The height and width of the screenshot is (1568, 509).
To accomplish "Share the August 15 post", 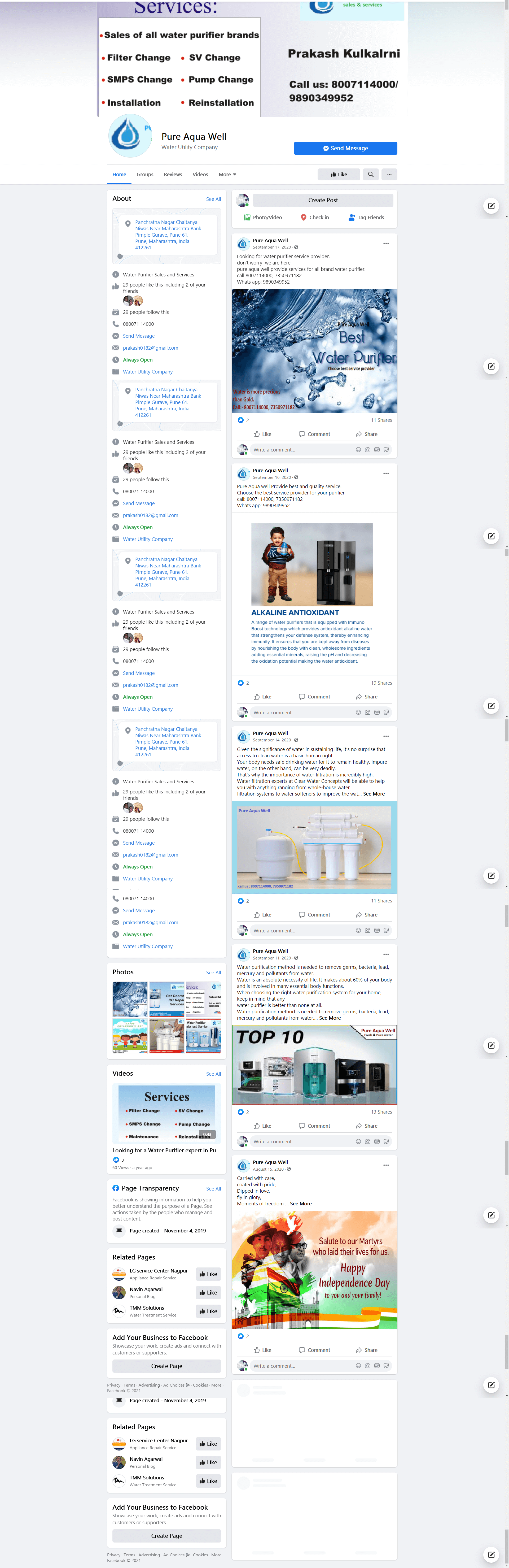I will point(367,1350).
